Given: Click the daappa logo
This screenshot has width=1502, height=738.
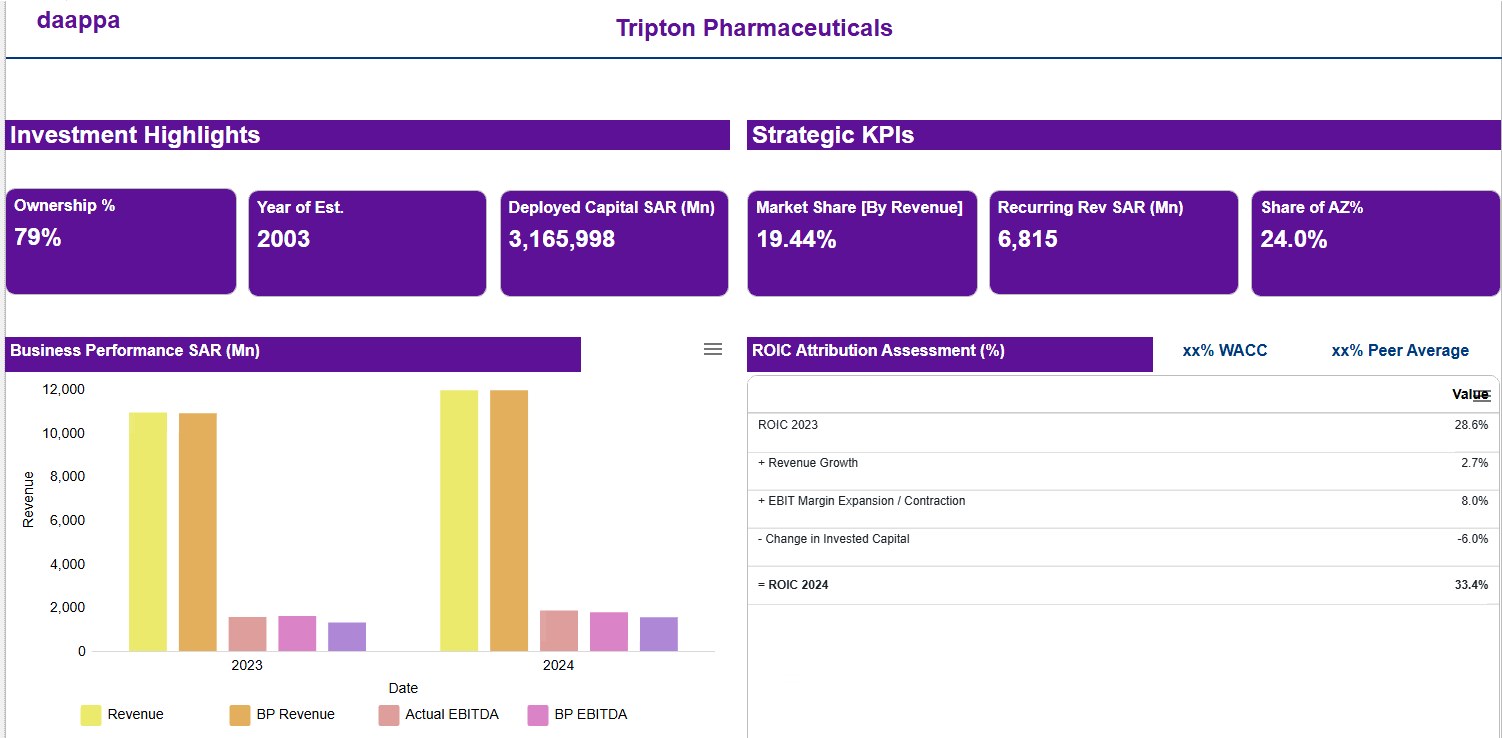Looking at the screenshot, I should pyautogui.click(x=78, y=20).
